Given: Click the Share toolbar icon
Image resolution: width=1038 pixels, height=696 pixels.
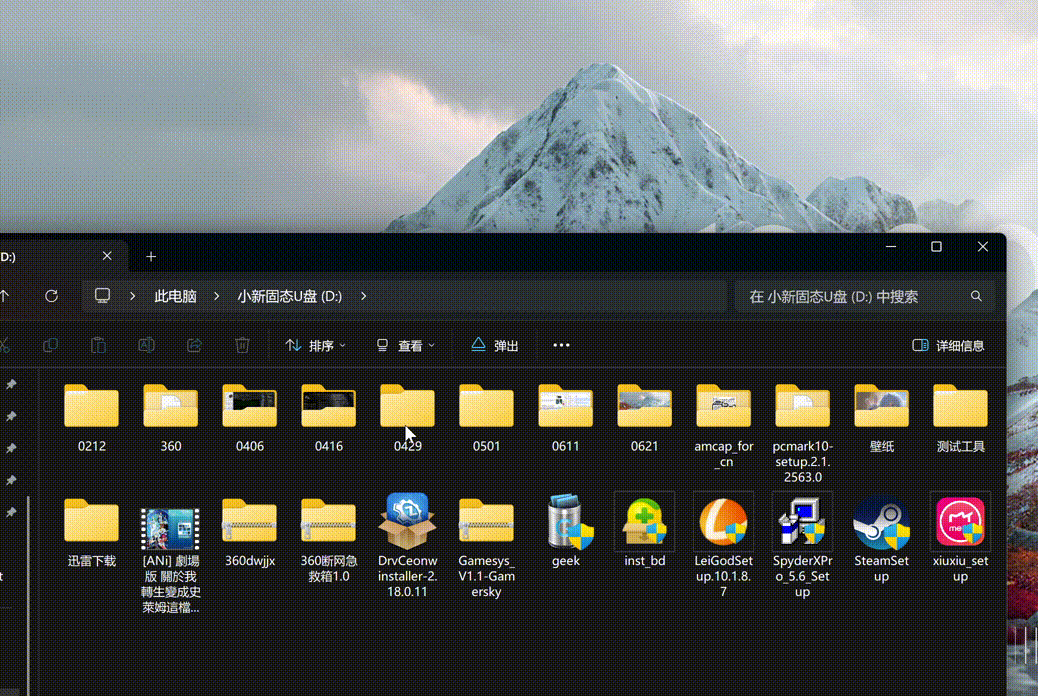Looking at the screenshot, I should [x=194, y=345].
